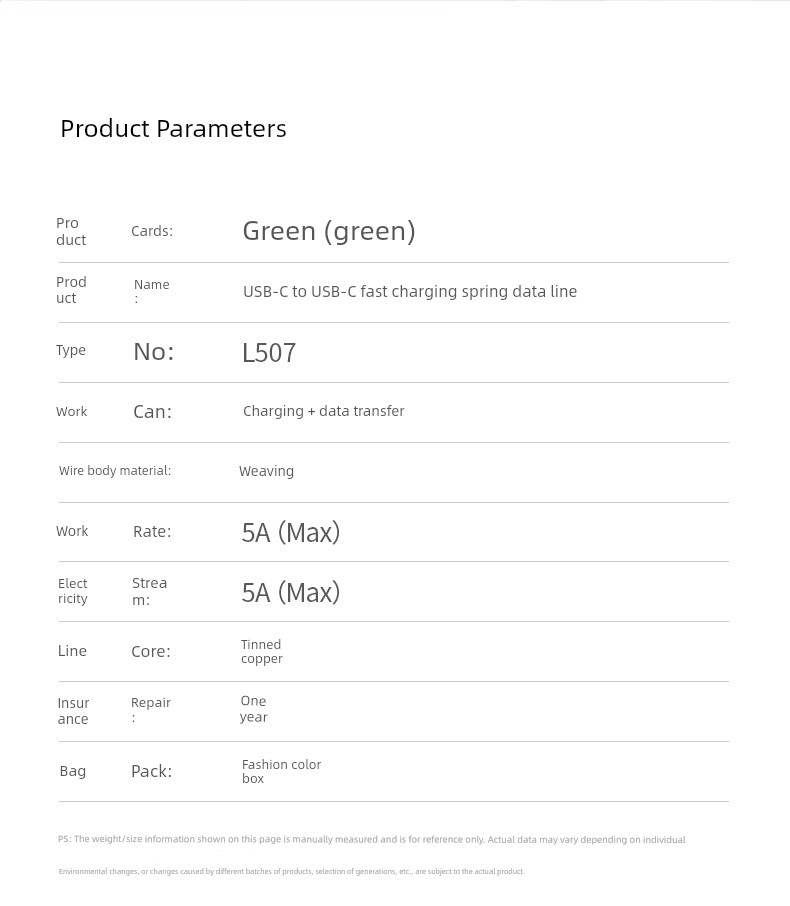Click the Product Parameters heading
790x906 pixels.
[x=173, y=128]
